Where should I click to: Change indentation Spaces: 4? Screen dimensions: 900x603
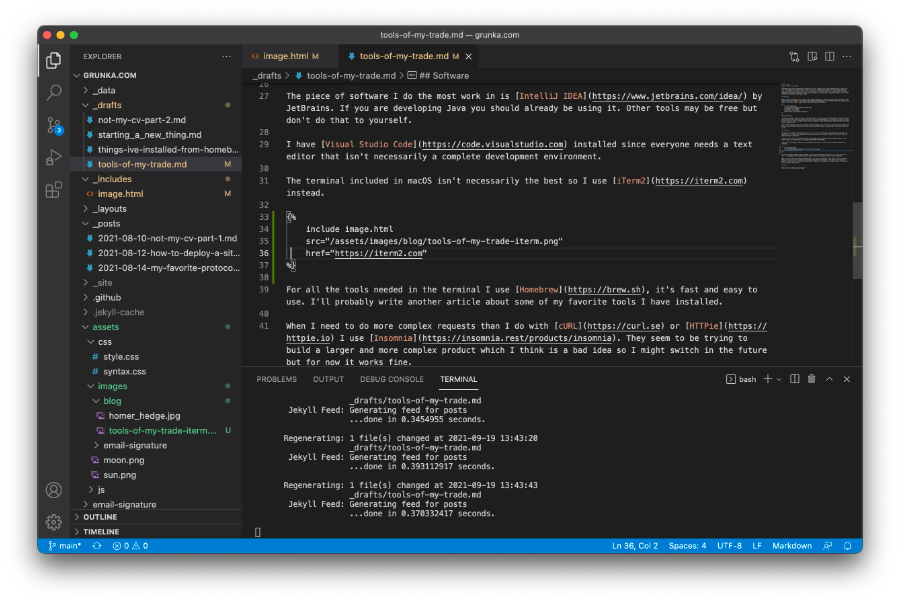coord(687,546)
